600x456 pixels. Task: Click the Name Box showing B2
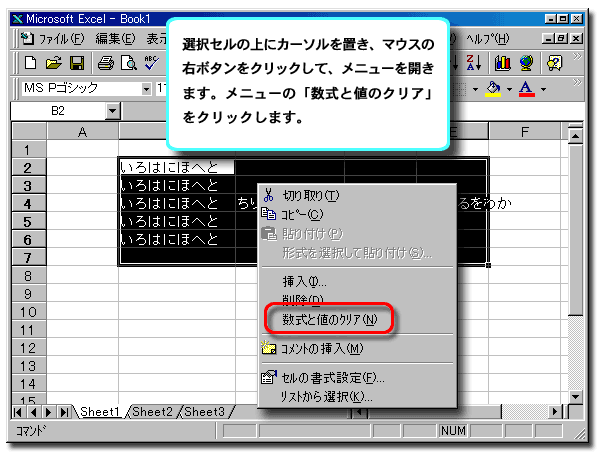(x=58, y=111)
